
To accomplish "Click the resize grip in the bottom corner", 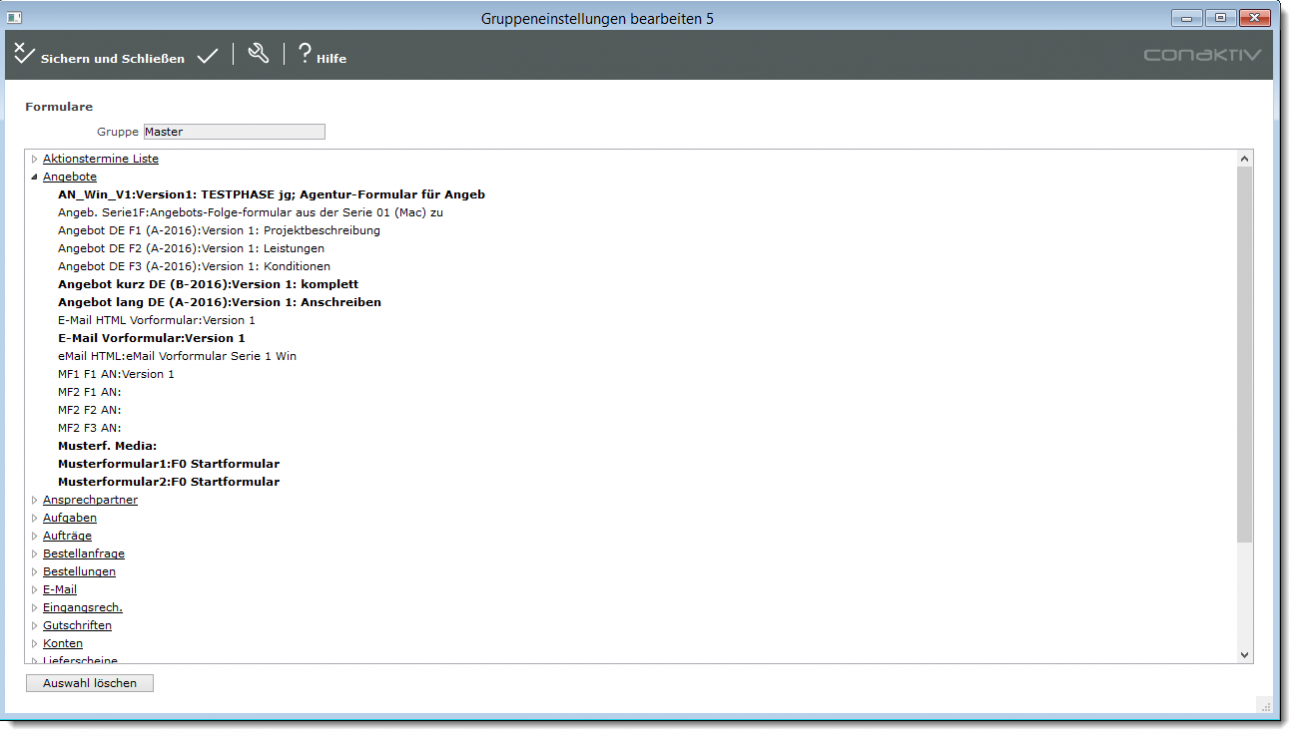I will click(x=1265, y=705).
